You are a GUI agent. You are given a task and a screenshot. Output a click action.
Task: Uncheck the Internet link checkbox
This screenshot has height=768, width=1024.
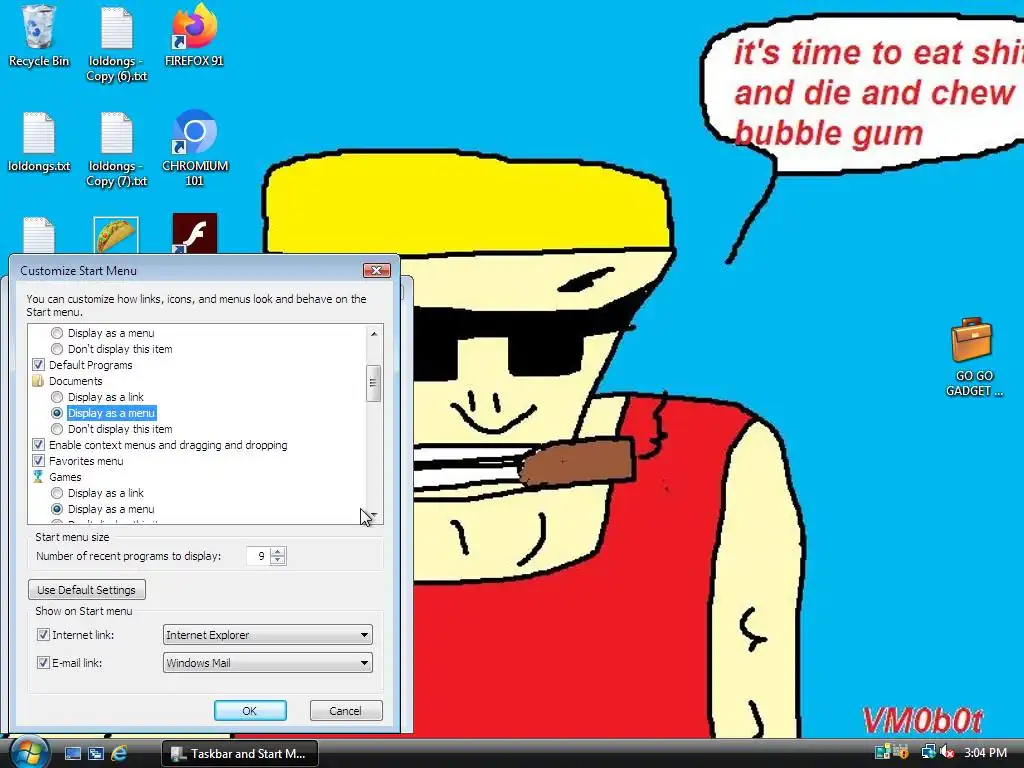[x=43, y=634]
